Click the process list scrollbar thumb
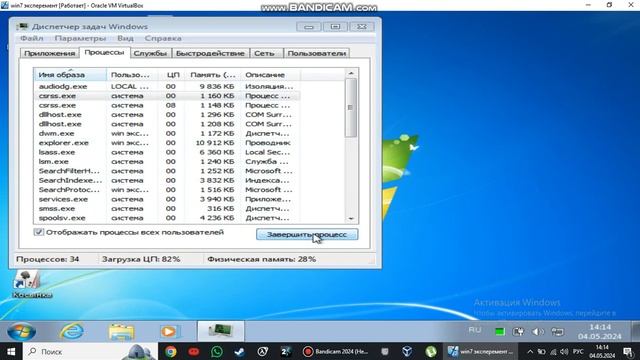Screen dimensions: 640x360 [x=351, y=108]
